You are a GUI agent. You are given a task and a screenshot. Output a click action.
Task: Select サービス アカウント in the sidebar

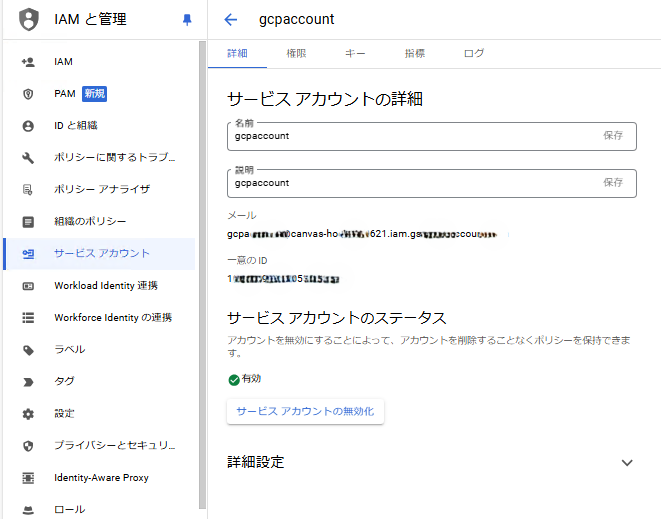pyautogui.click(x=99, y=253)
